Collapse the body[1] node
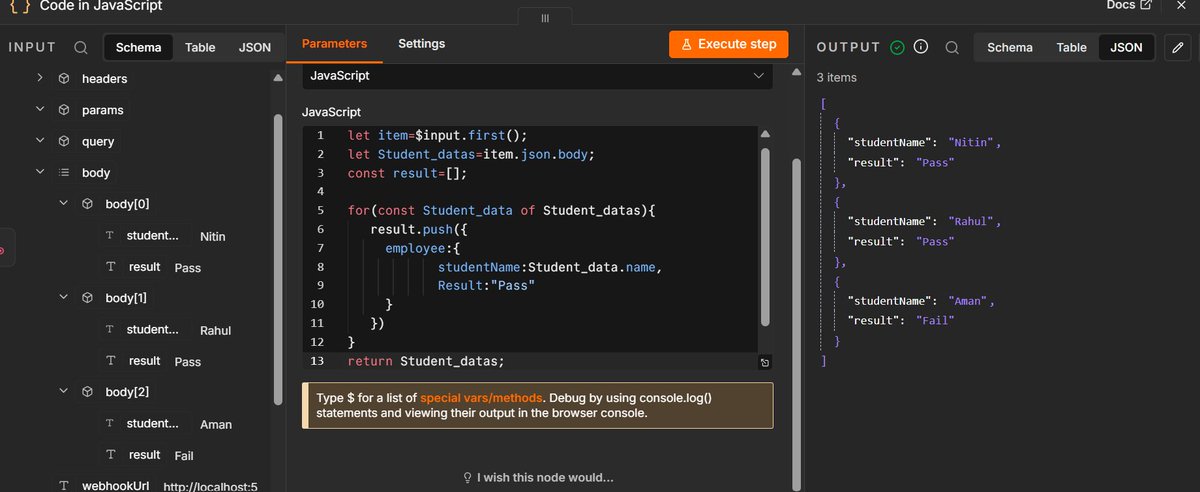The width and height of the screenshot is (1200, 492). click(x=63, y=298)
